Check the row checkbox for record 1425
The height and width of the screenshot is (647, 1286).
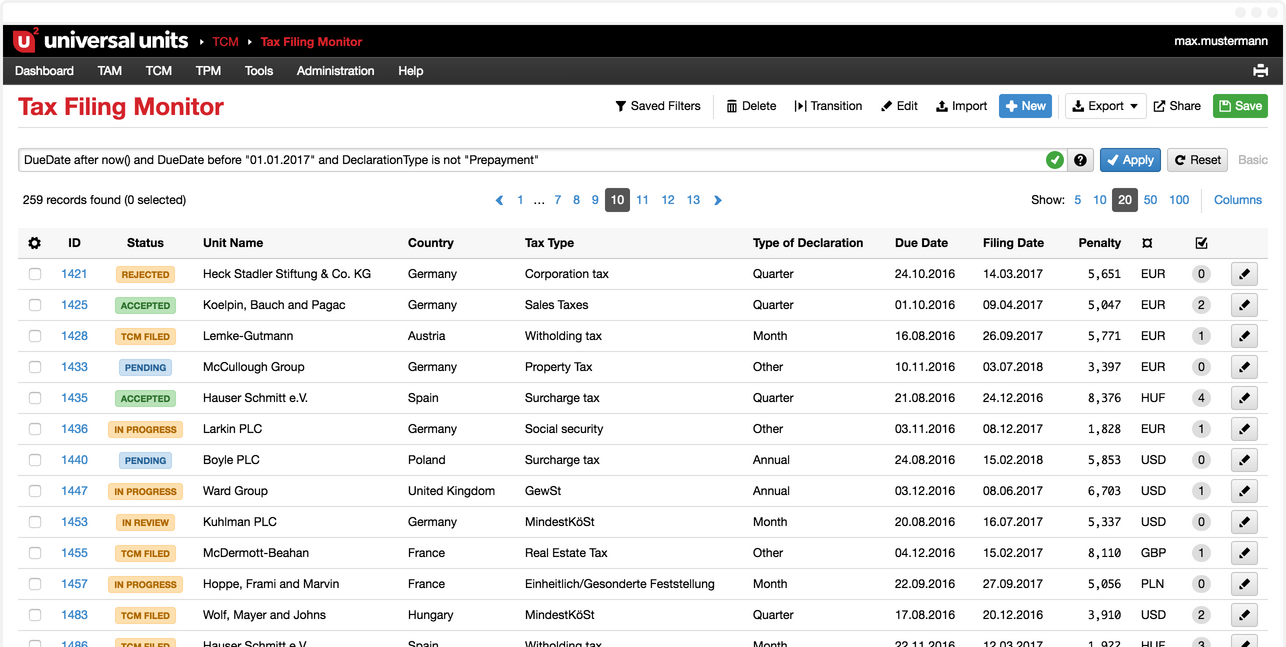[x=34, y=304]
